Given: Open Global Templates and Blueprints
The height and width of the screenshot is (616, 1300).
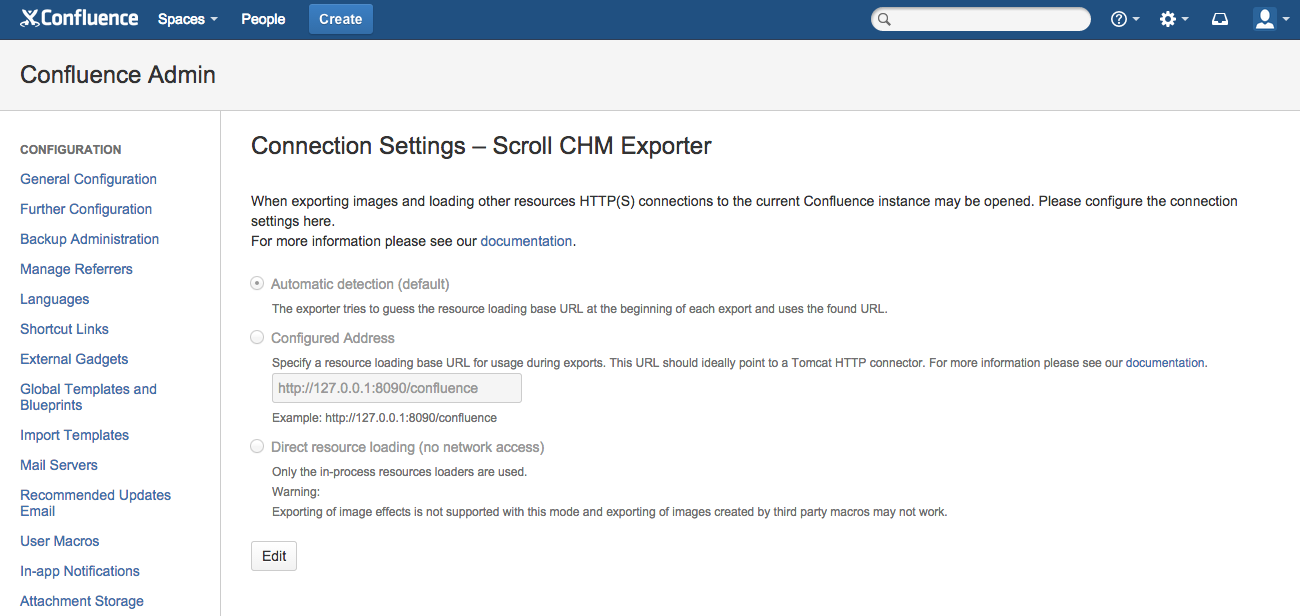Looking at the screenshot, I should click(x=88, y=397).
